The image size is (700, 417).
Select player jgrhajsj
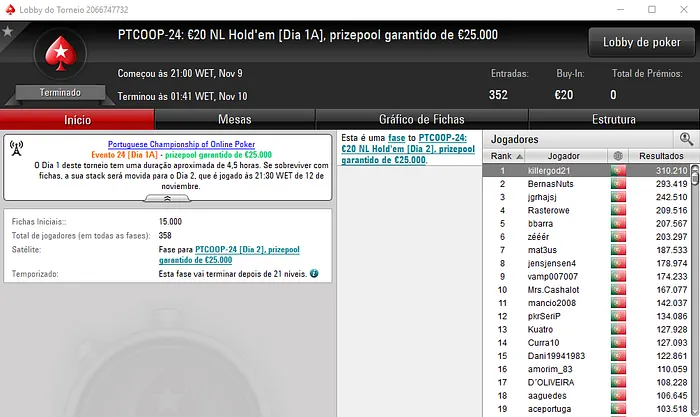[x=542, y=197]
